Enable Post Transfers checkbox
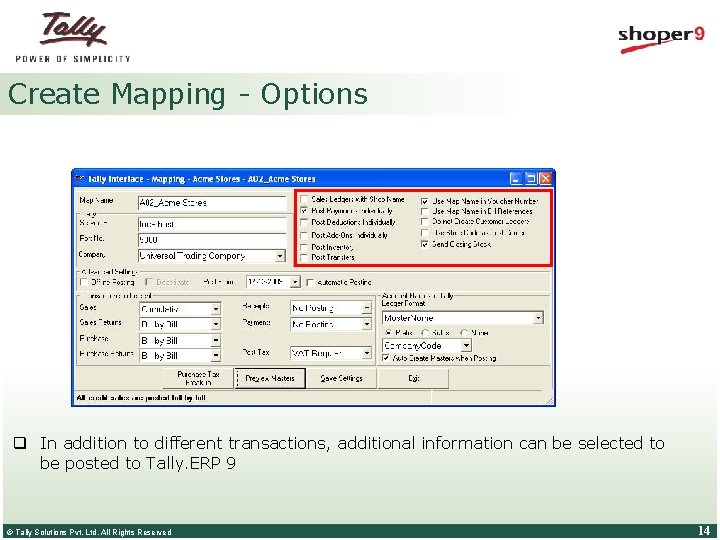The width and height of the screenshot is (720, 540). coord(304,257)
